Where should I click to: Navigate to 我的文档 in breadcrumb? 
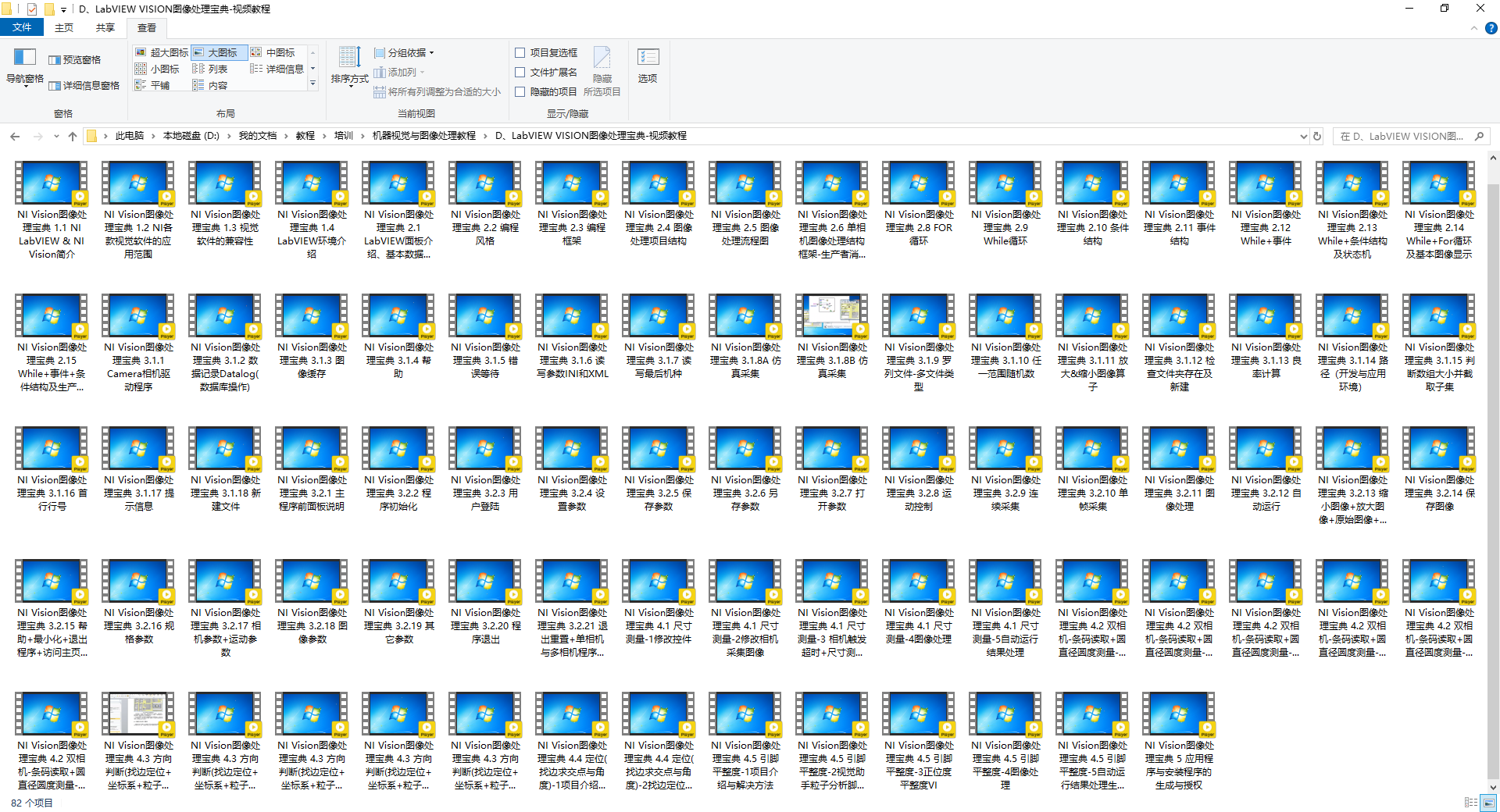tap(258, 136)
